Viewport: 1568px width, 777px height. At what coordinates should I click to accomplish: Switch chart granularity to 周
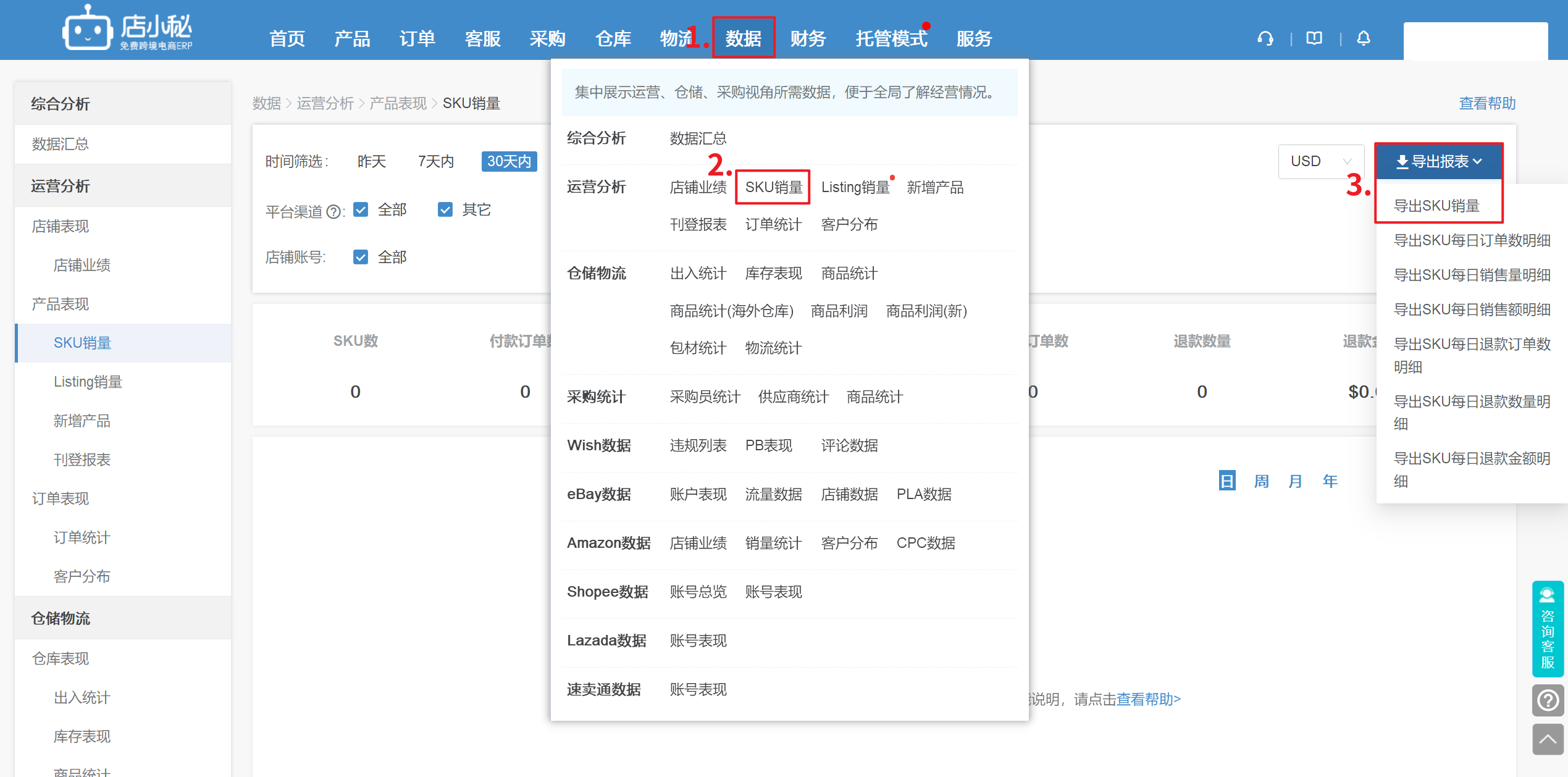tap(1261, 481)
